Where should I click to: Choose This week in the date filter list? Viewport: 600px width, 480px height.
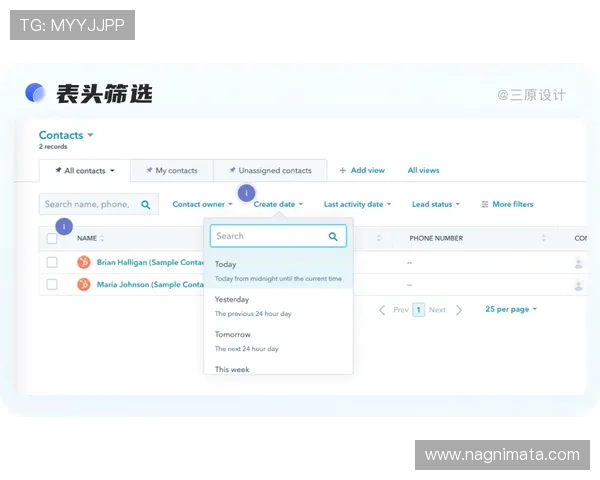coord(278,369)
